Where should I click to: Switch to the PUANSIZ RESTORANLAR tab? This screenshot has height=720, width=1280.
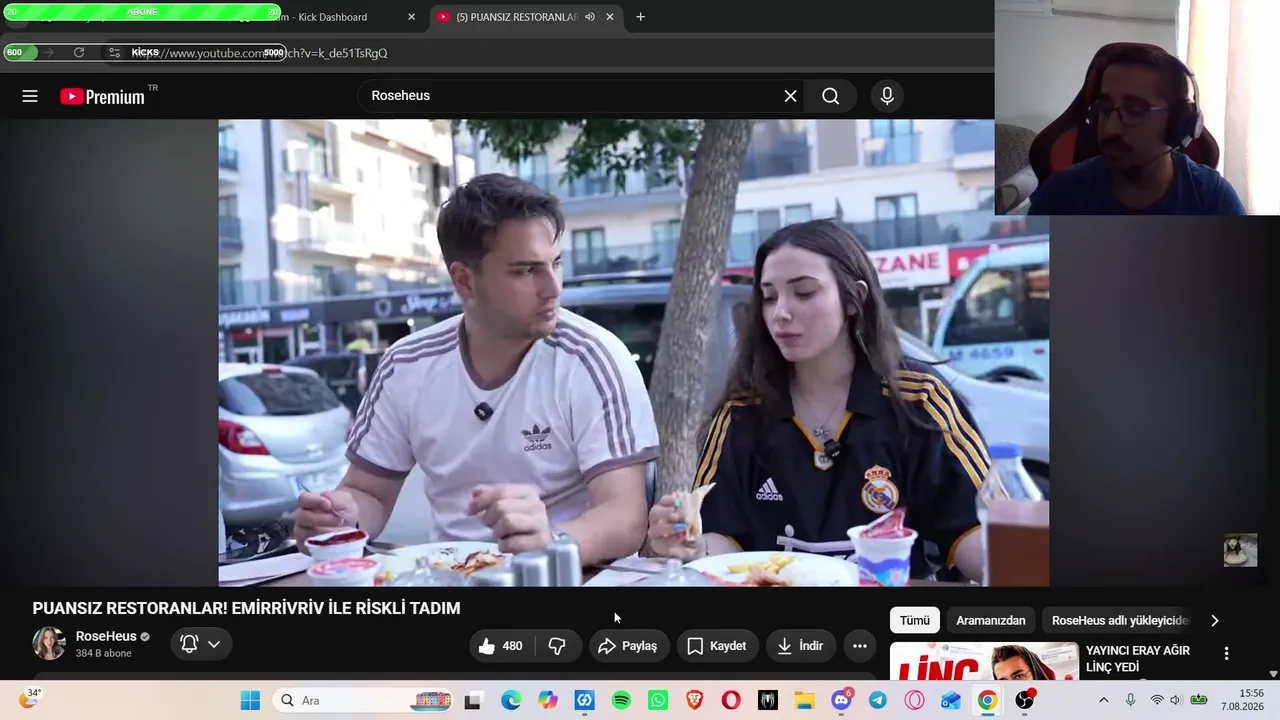pos(517,17)
